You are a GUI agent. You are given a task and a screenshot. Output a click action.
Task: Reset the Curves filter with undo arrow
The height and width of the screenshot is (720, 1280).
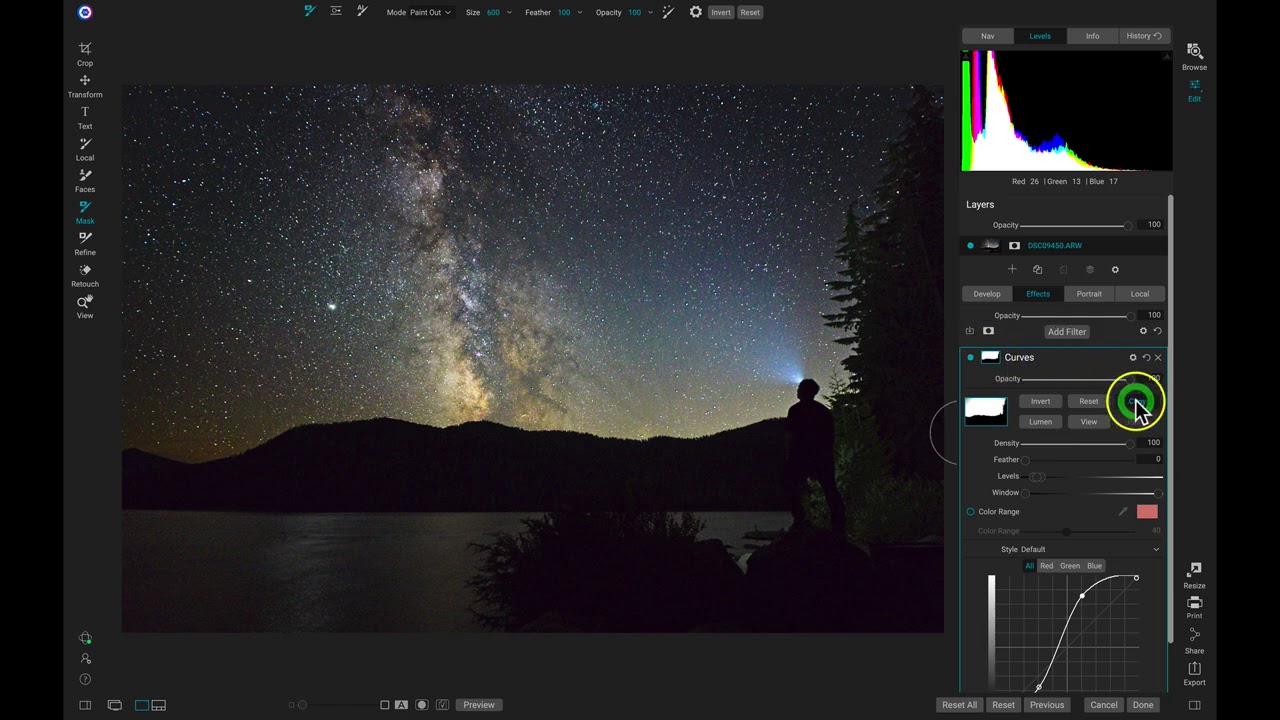click(1146, 357)
